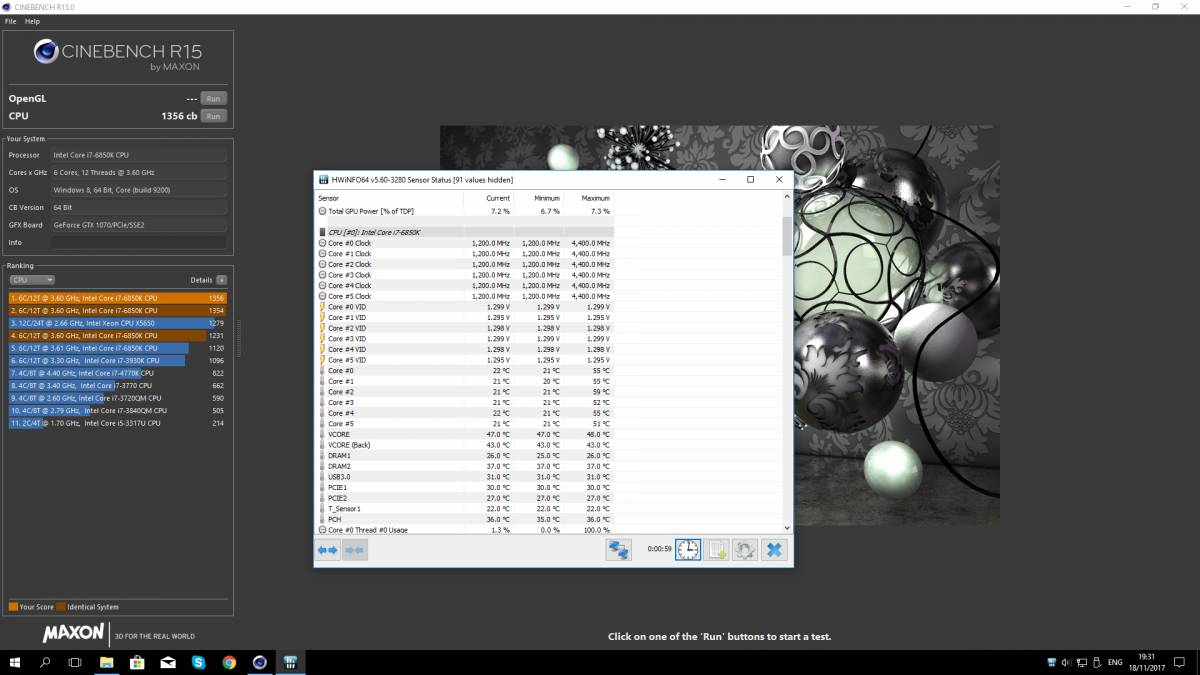Open Skype from the taskbar
The width and height of the screenshot is (1200, 675).
point(199,662)
